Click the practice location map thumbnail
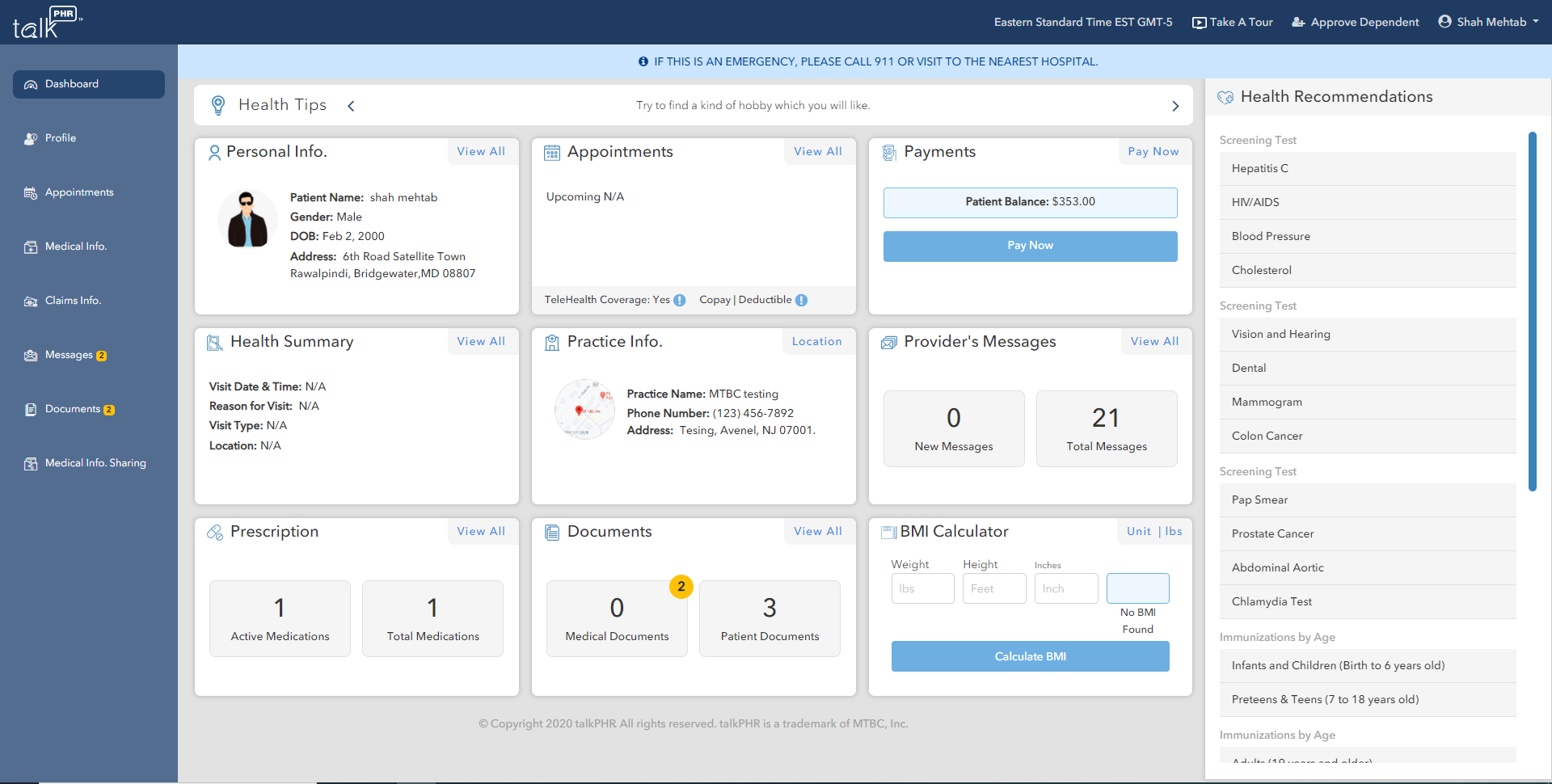Viewport: 1552px width, 784px height. (x=584, y=410)
